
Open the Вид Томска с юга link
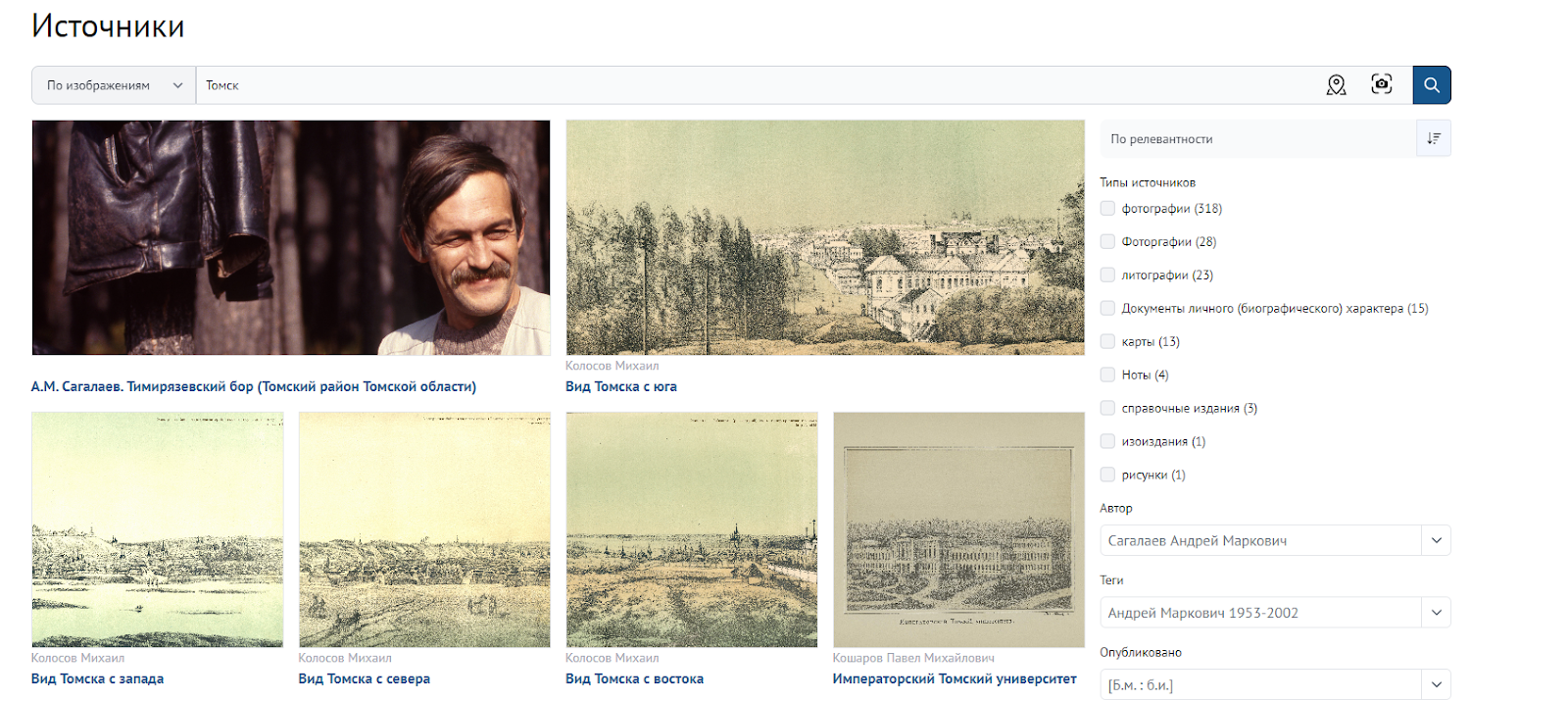pos(621,386)
